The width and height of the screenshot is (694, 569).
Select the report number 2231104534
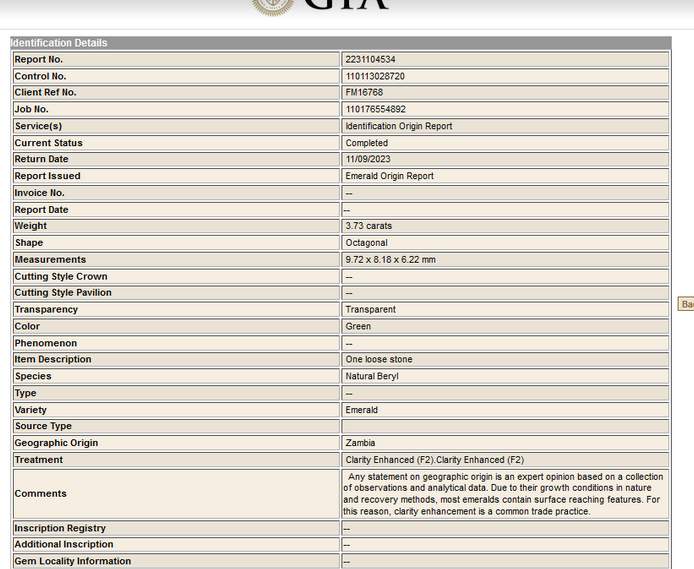370,60
